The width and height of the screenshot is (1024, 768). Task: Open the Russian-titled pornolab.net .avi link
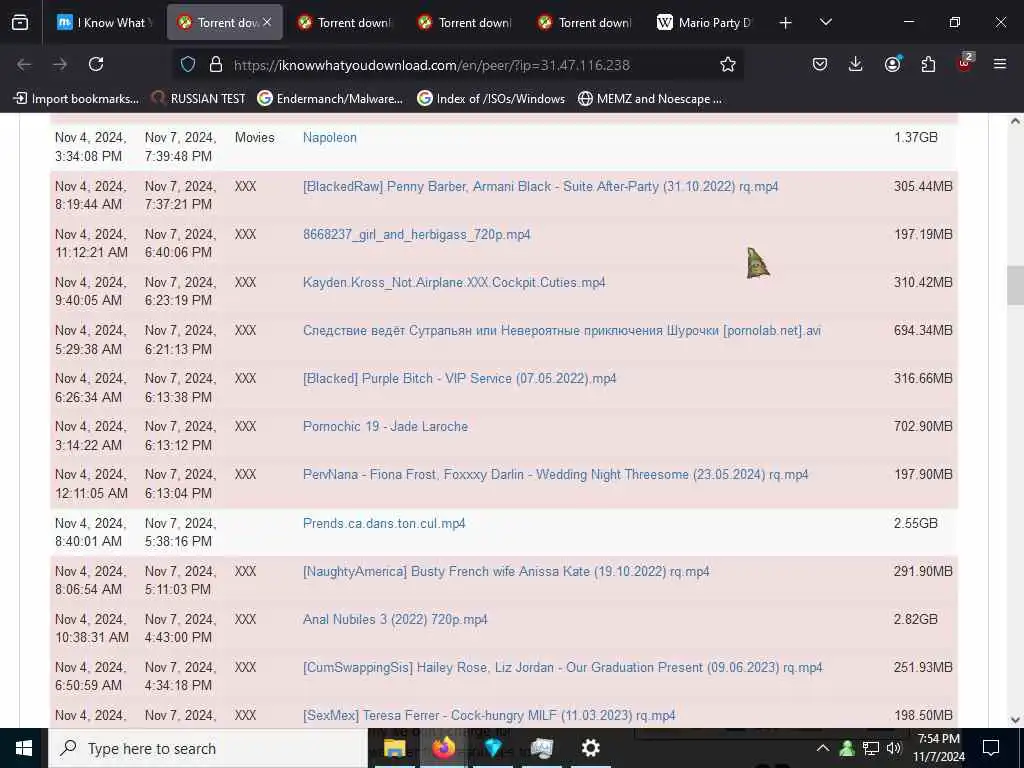(x=562, y=330)
